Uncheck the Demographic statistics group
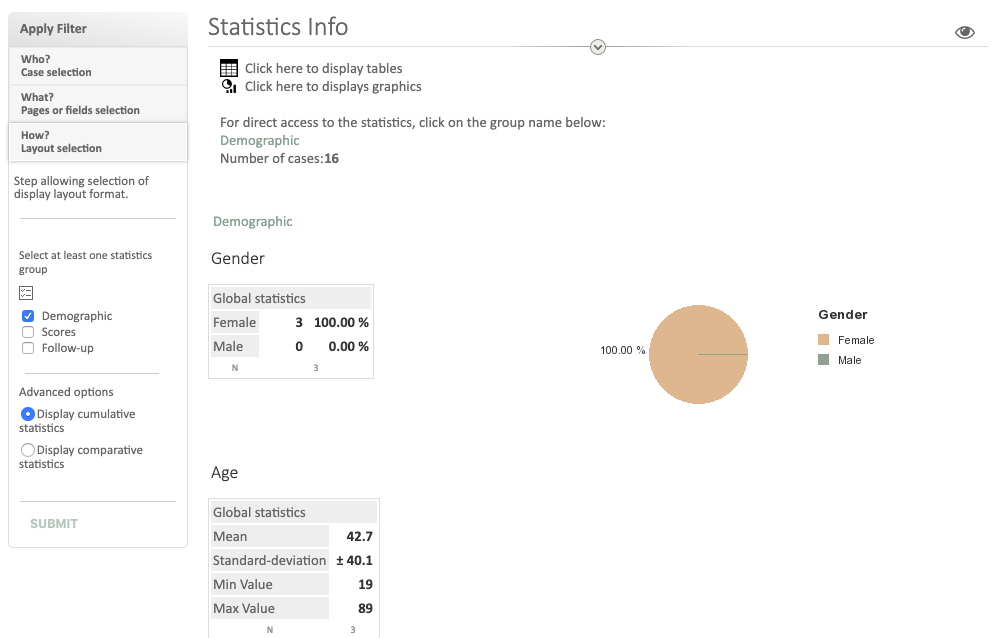The width and height of the screenshot is (995, 638). coord(28,316)
